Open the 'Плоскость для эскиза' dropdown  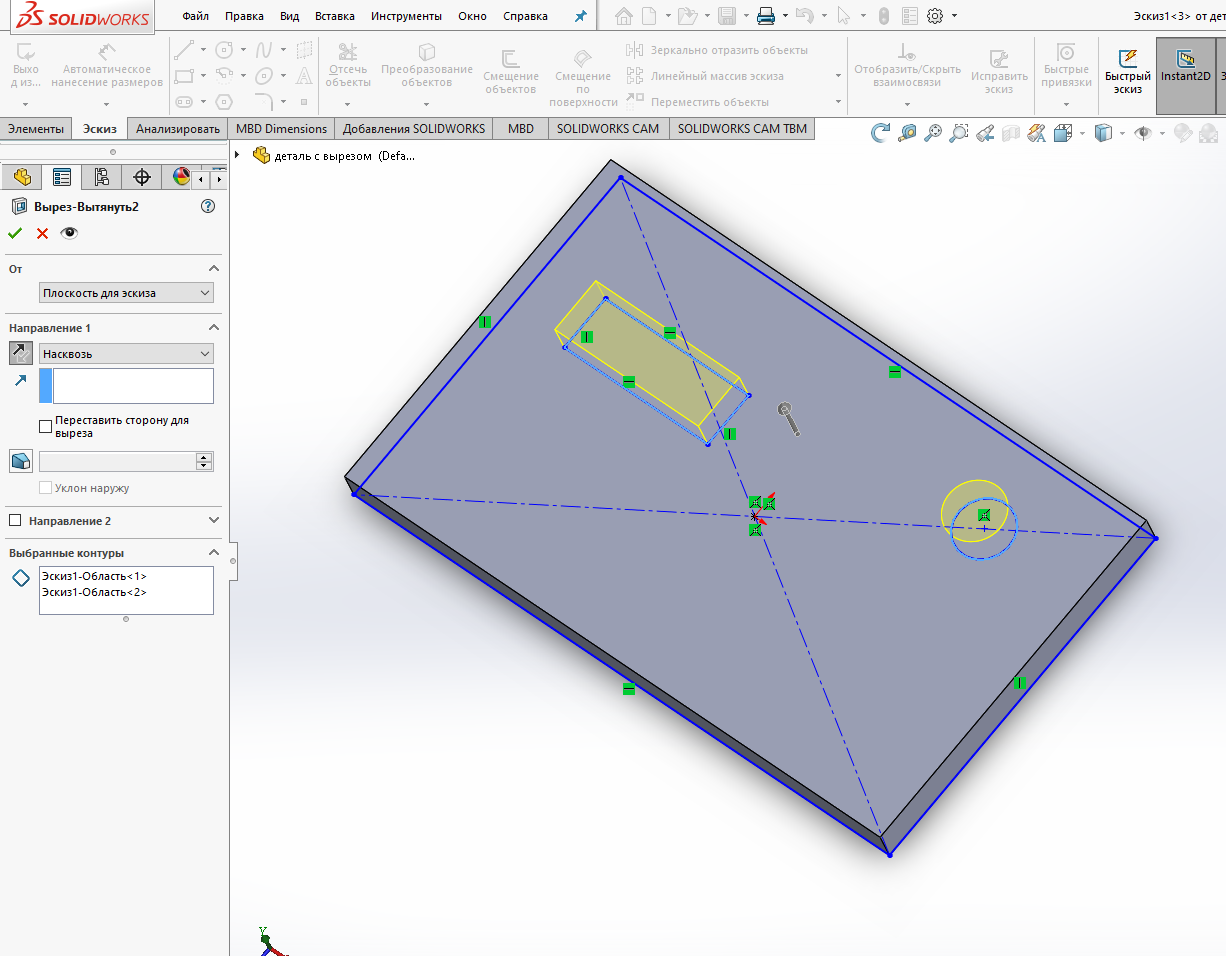(126, 293)
